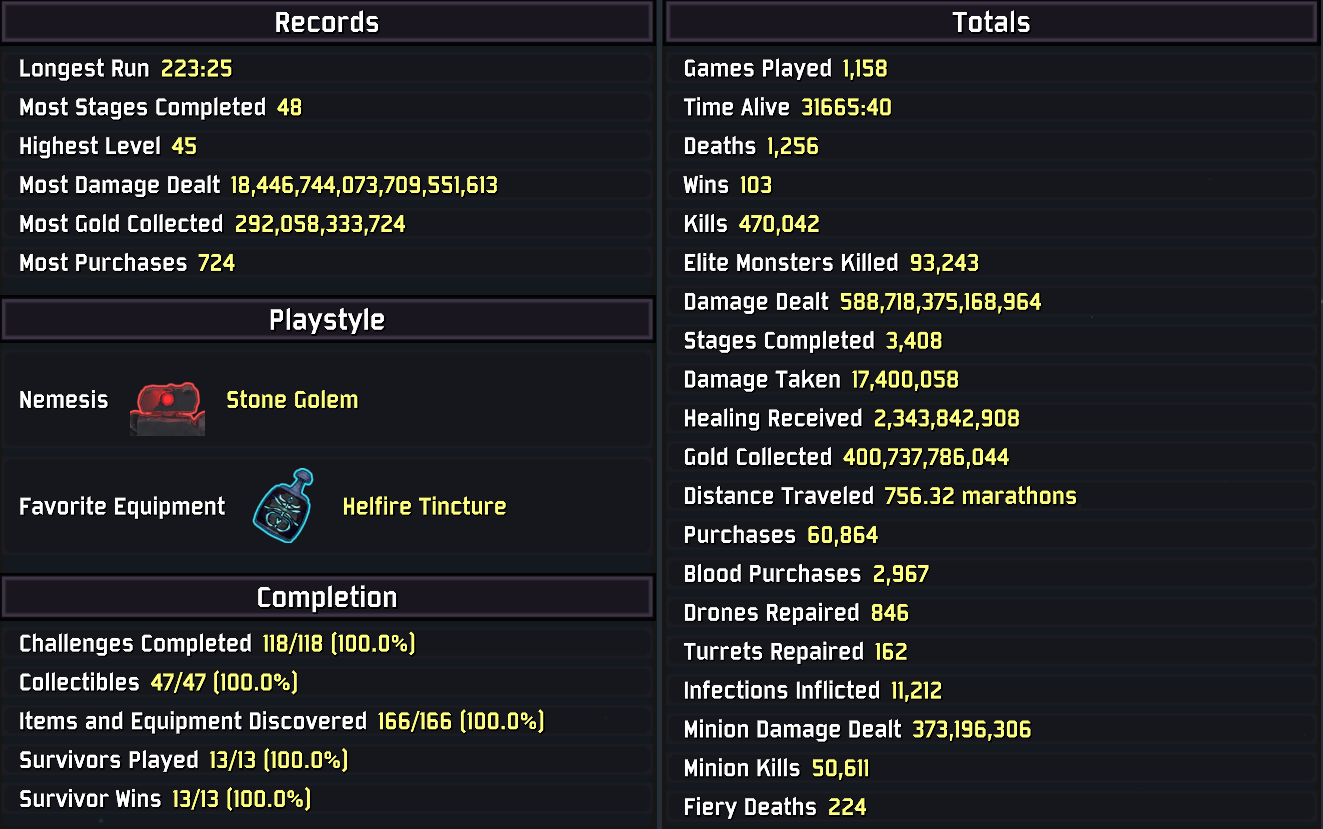Click the Survivor Wins completion row
The image size is (1323, 829).
pos(327,799)
